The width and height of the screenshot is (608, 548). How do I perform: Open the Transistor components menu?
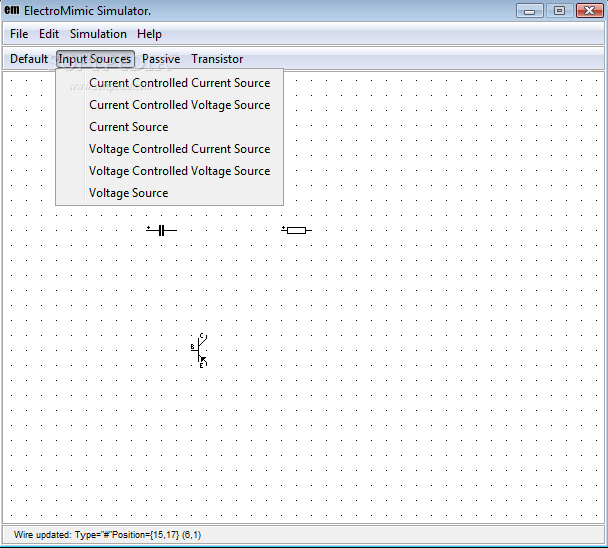coord(217,59)
